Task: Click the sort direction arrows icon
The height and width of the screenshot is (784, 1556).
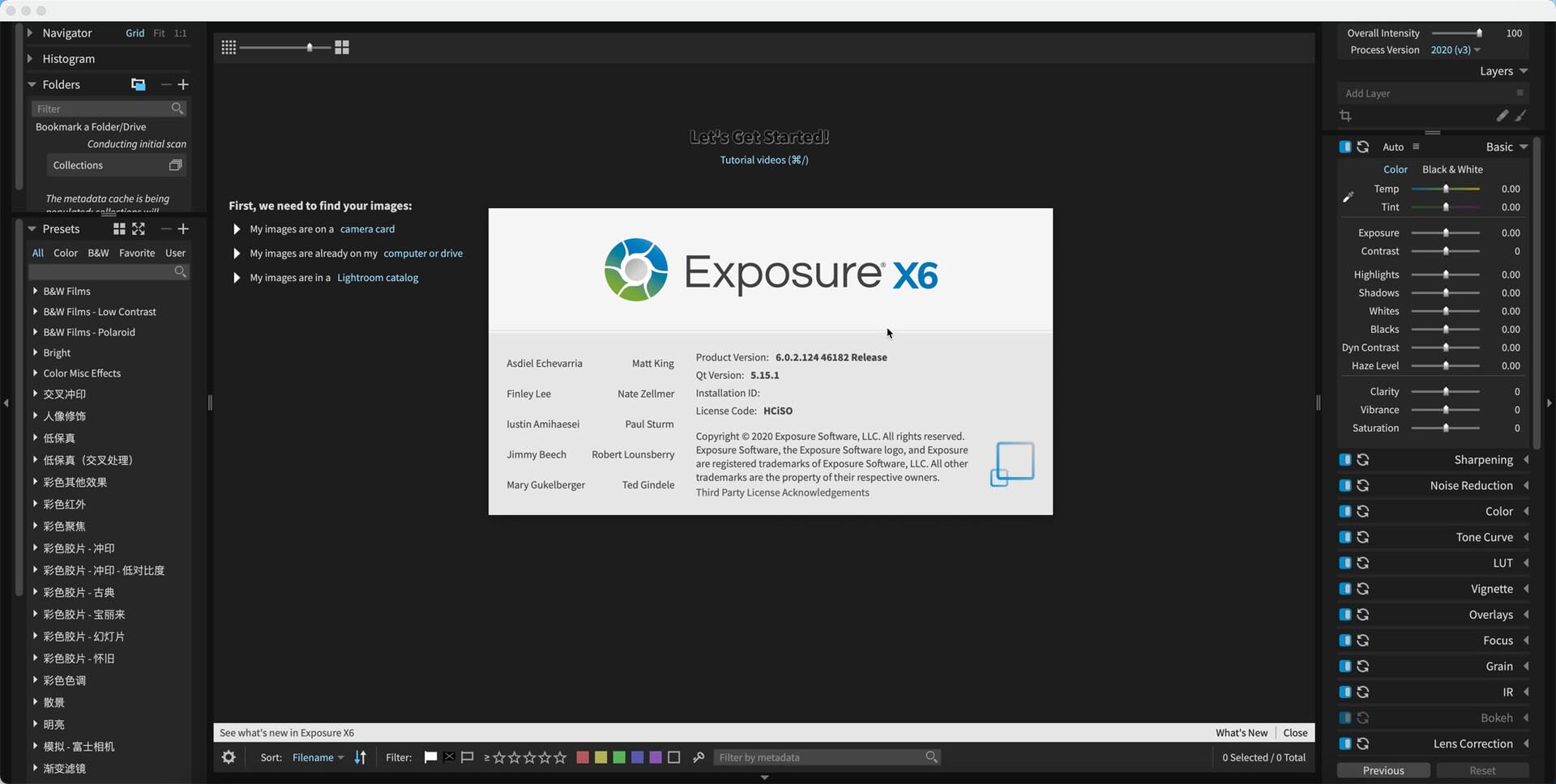Action: (361, 757)
